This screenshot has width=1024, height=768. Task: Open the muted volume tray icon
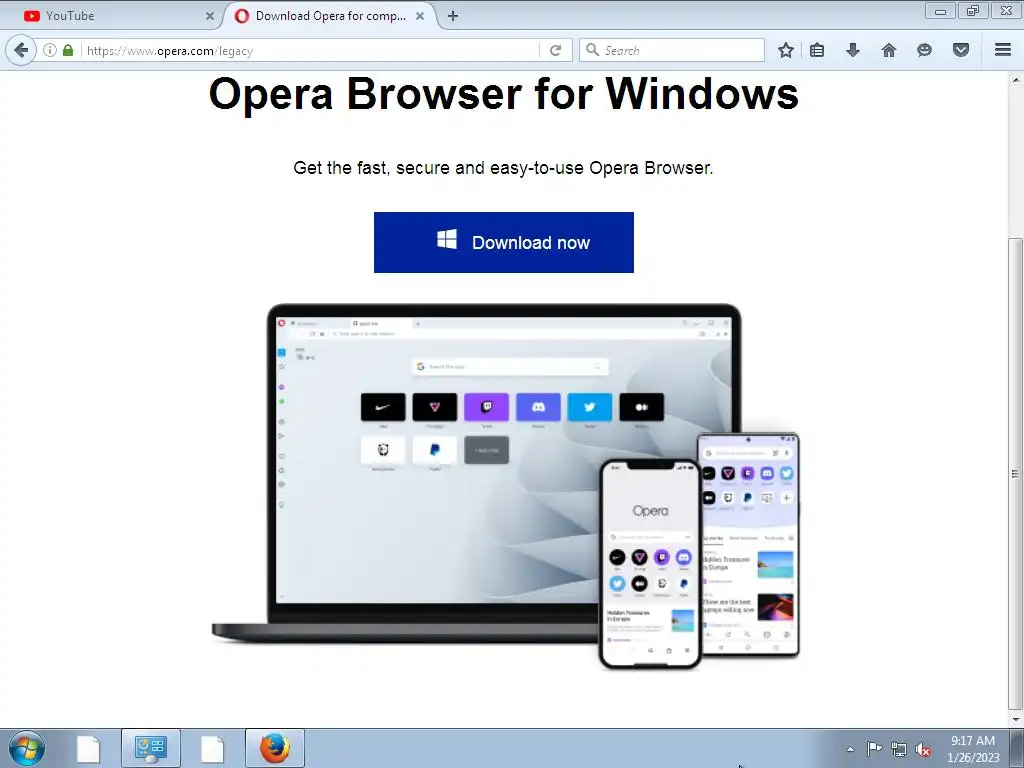click(x=923, y=750)
